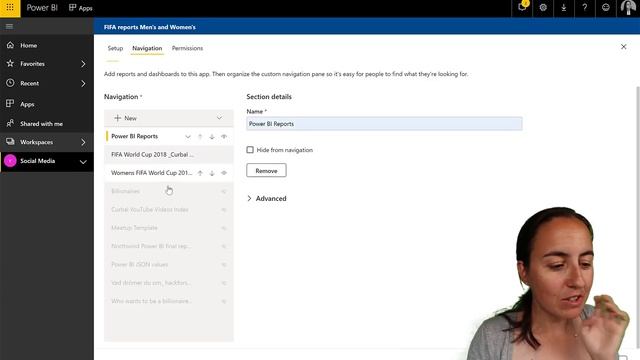640x360 pixels.
Task: Expand Recent flyout arrow
Action: pyautogui.click(x=83, y=83)
